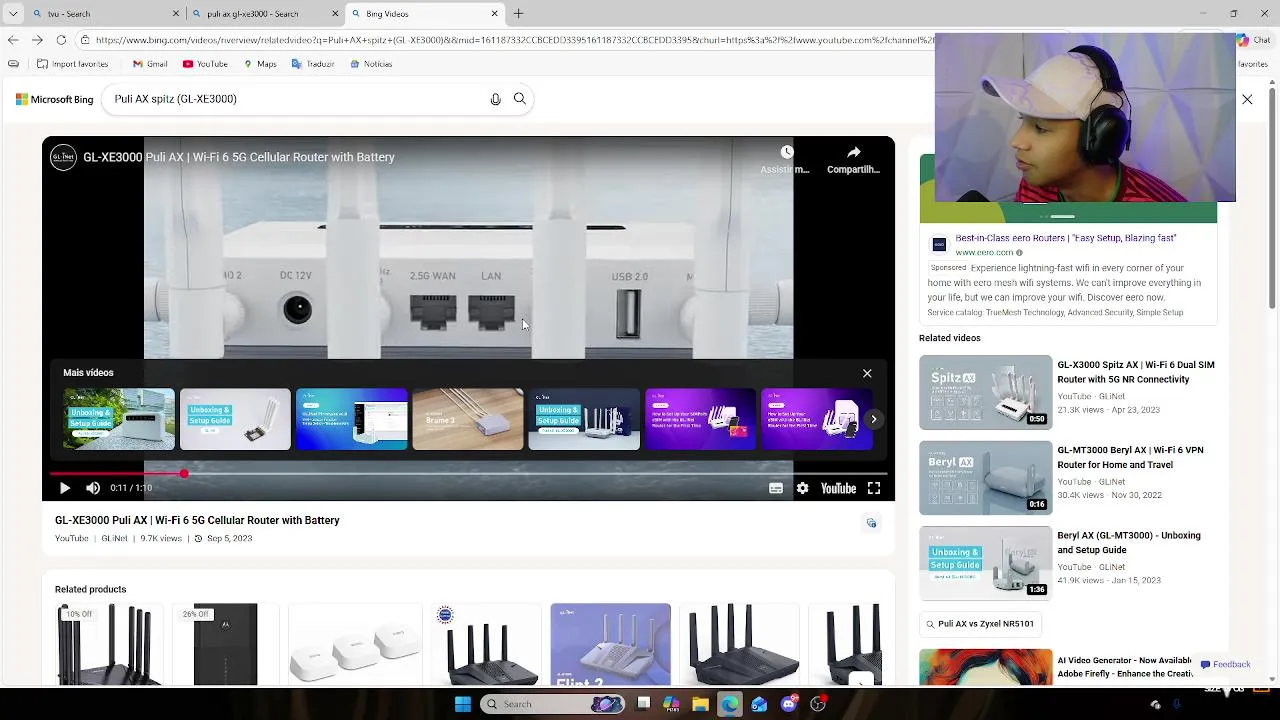Open the Brume 2 suggested video thumbnail
This screenshot has width=1280, height=720.
click(x=468, y=419)
